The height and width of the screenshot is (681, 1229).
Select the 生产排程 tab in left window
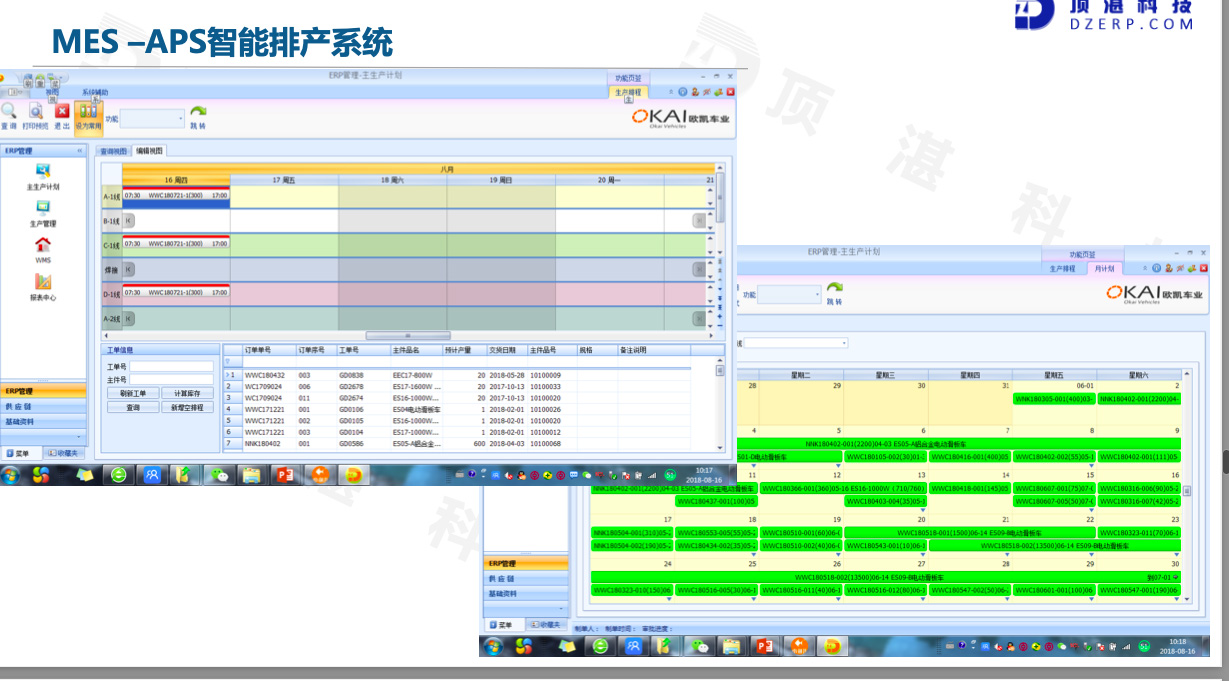coord(629,91)
